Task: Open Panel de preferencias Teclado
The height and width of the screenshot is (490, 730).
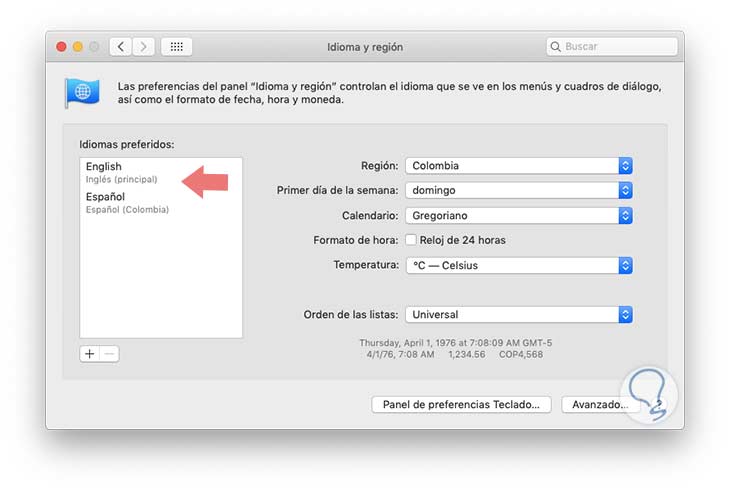Action: tap(461, 404)
